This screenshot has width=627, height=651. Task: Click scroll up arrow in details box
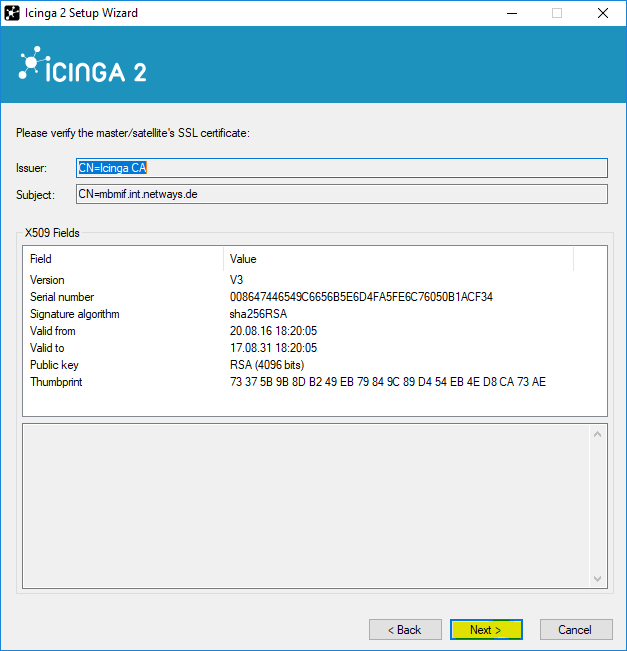[598, 434]
